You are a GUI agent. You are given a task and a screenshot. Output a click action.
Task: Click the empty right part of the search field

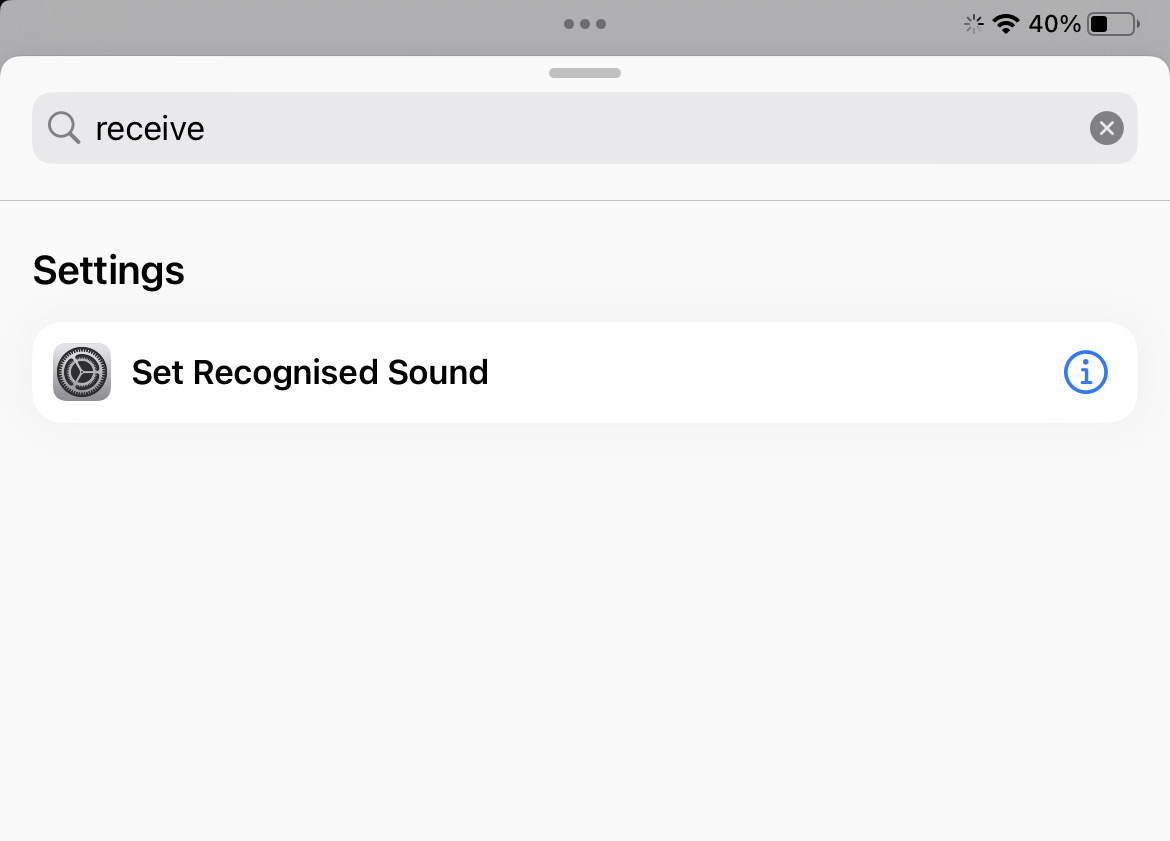(x=700, y=128)
